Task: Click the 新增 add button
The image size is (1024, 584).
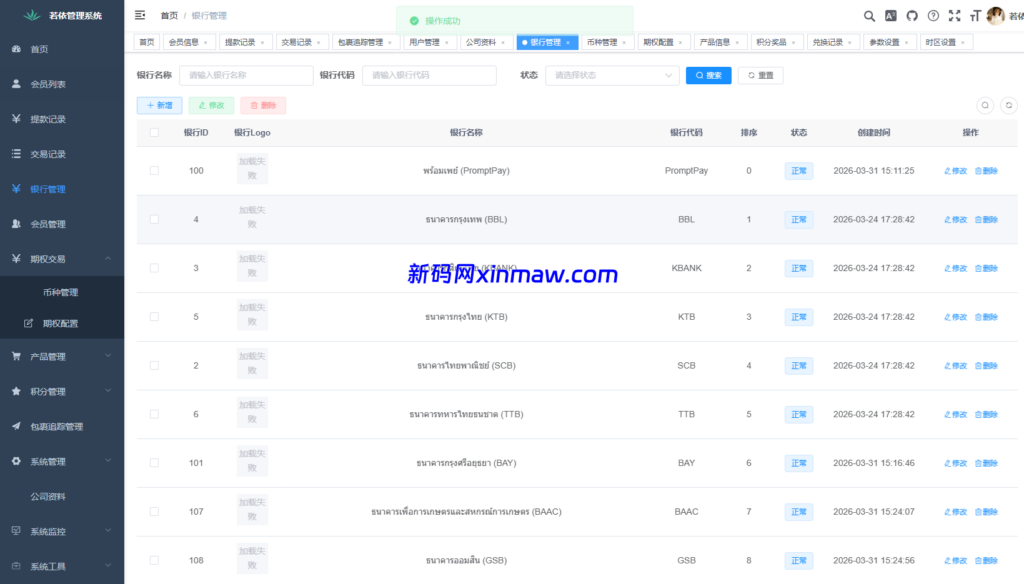Action: [159, 105]
